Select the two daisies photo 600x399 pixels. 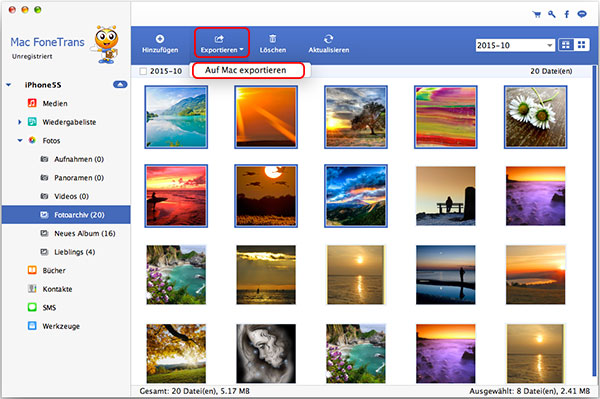pos(536,117)
